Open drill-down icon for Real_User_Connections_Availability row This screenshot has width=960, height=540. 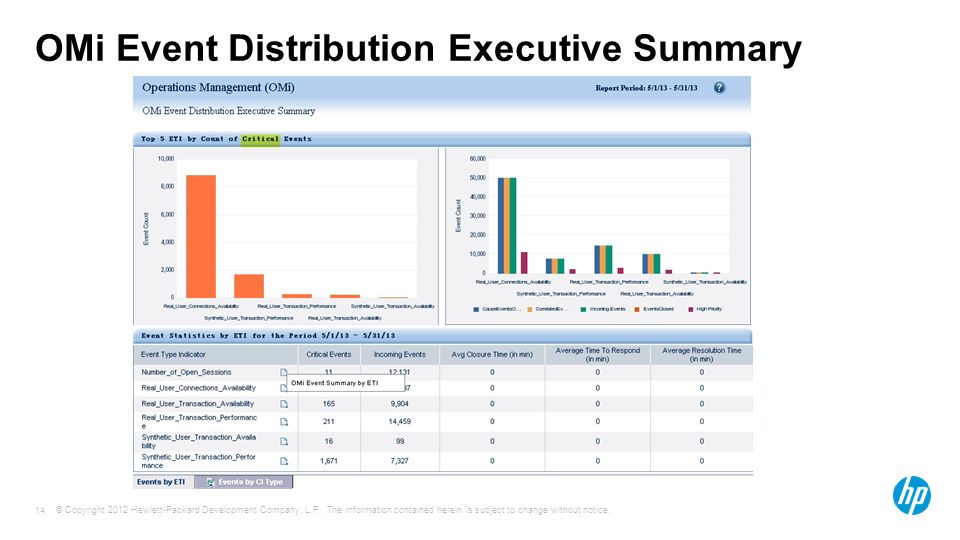pyautogui.click(x=283, y=388)
